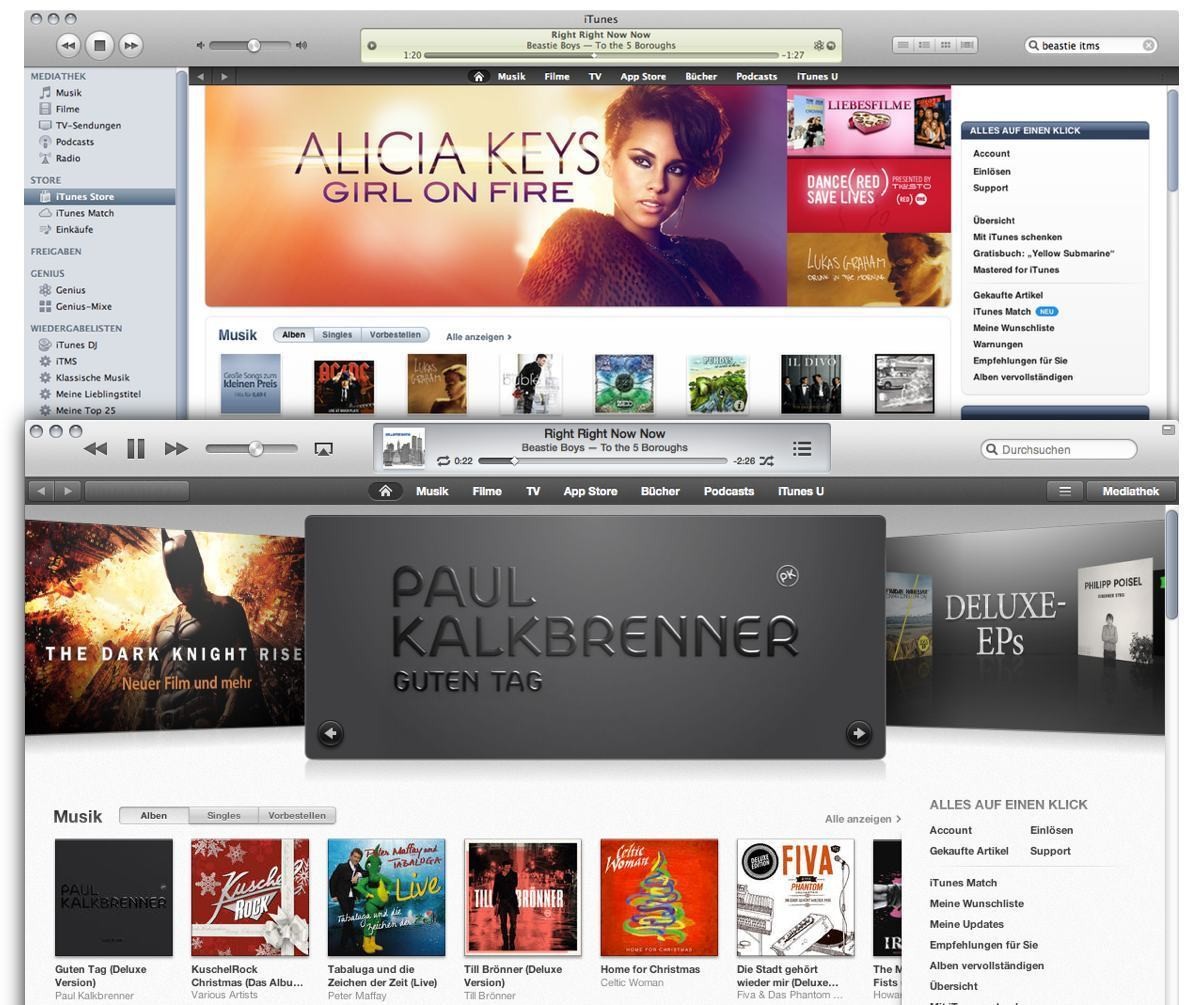1200x1005 pixels.
Task: Pause playback in the lower iTunes player
Action: point(136,449)
